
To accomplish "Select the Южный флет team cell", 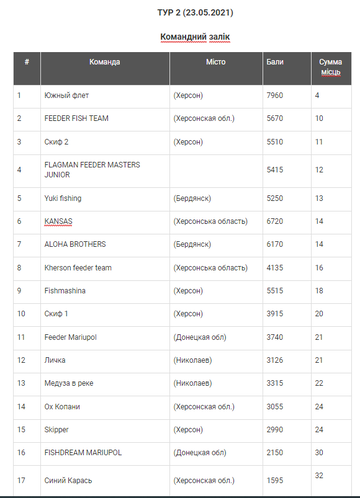I will point(105,96).
